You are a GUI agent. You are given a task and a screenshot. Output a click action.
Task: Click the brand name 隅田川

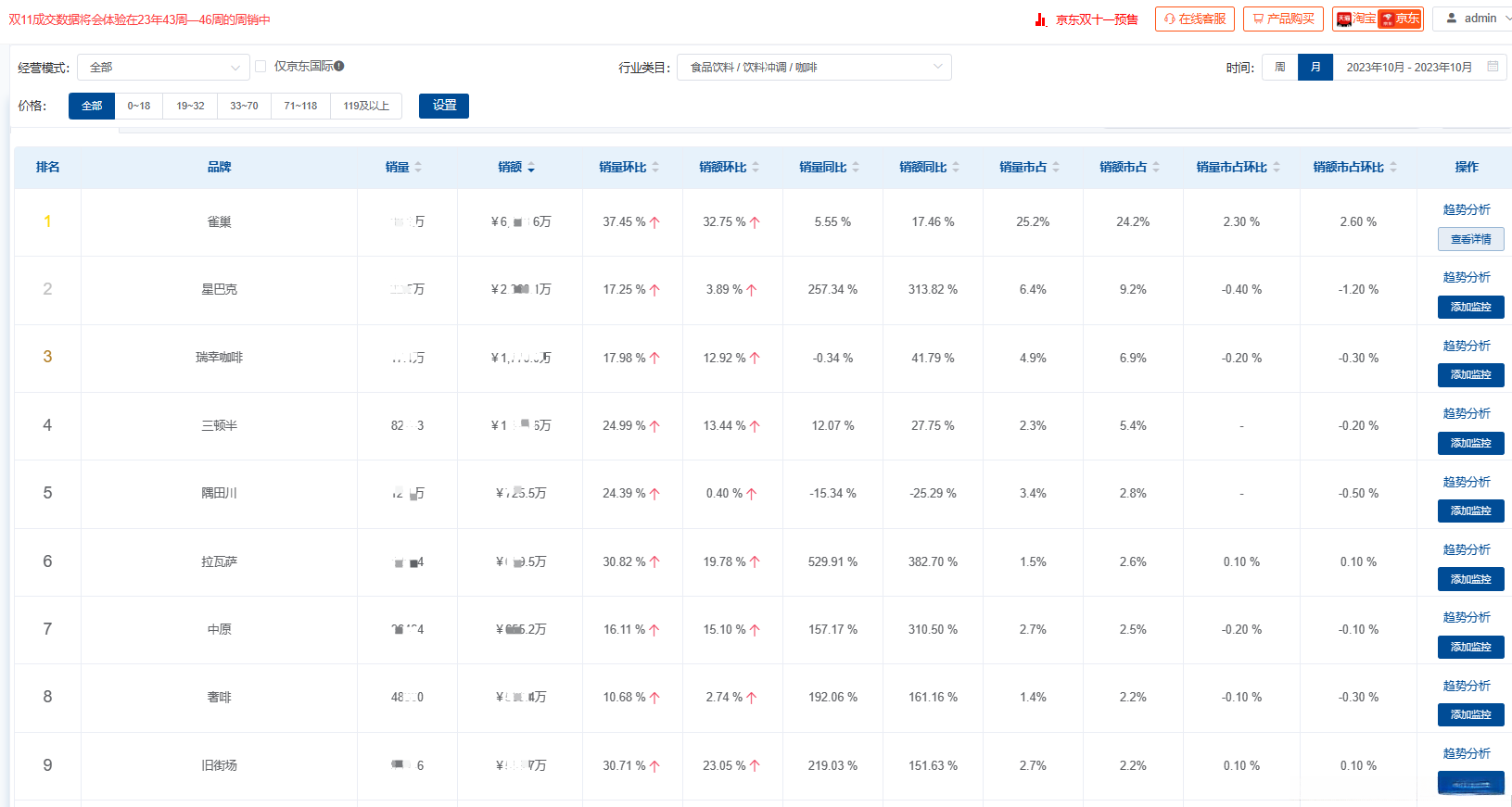[x=220, y=493]
